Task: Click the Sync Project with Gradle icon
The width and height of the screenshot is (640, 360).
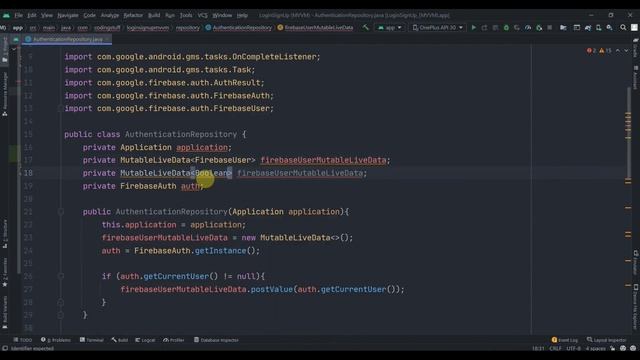Action: [x=588, y=27]
